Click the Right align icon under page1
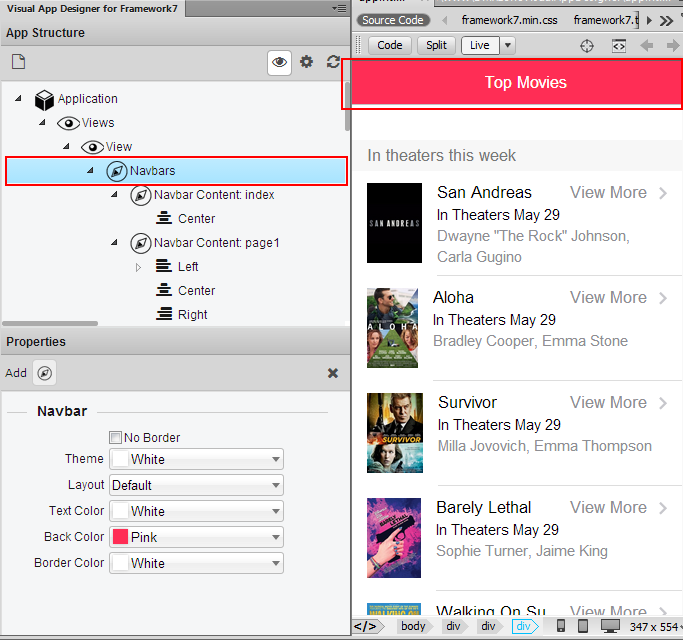The height and width of the screenshot is (640, 683). pos(164,313)
